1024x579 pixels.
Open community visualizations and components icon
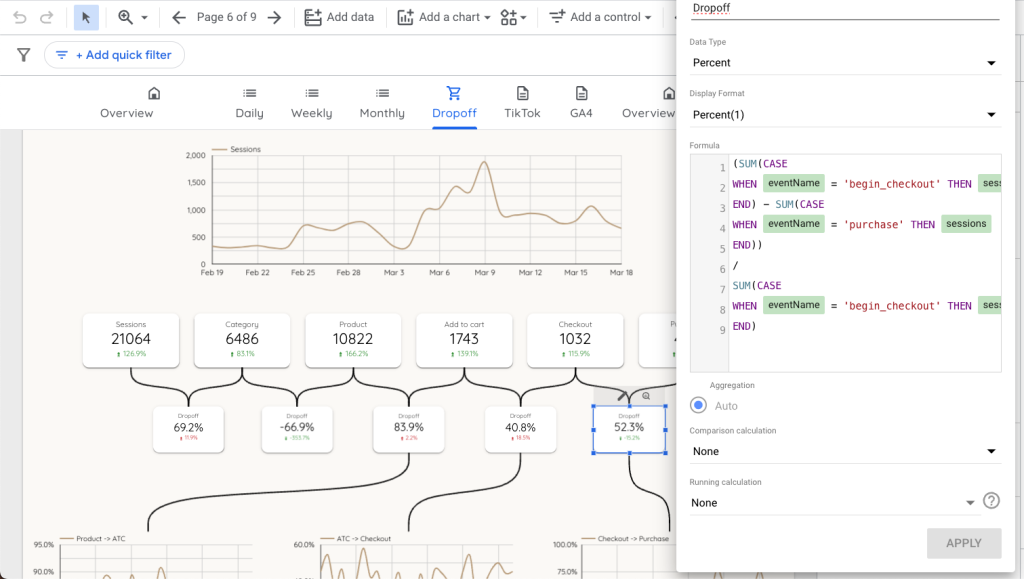514,17
